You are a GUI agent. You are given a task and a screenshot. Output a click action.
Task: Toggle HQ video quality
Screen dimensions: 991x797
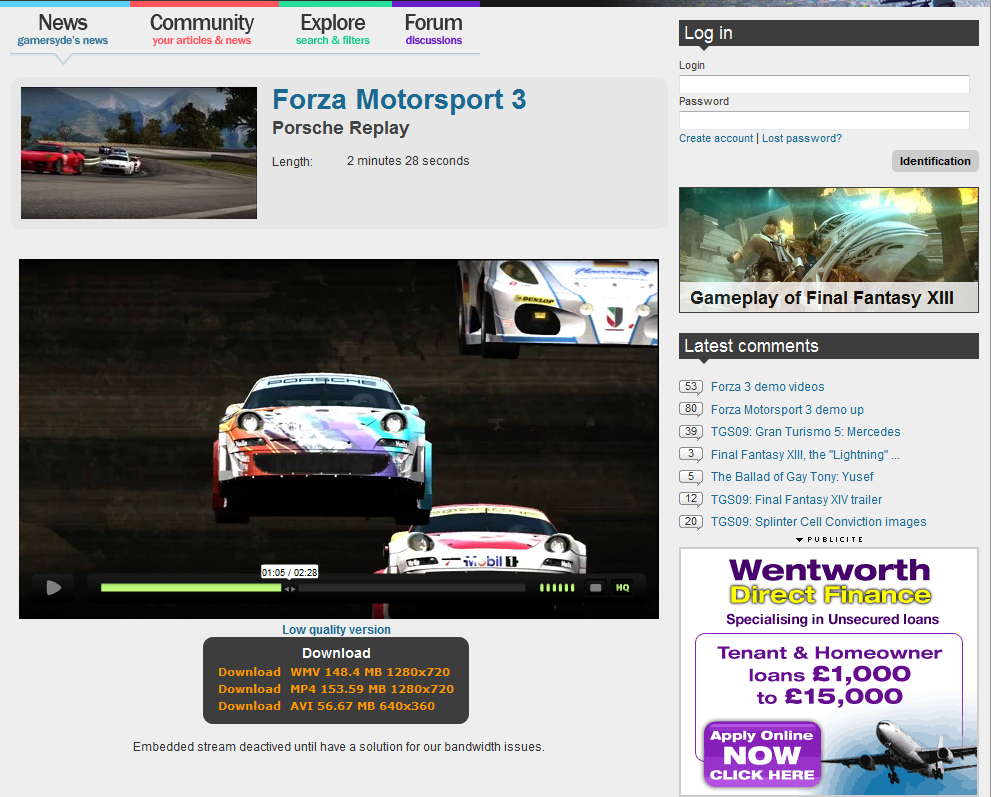point(622,588)
